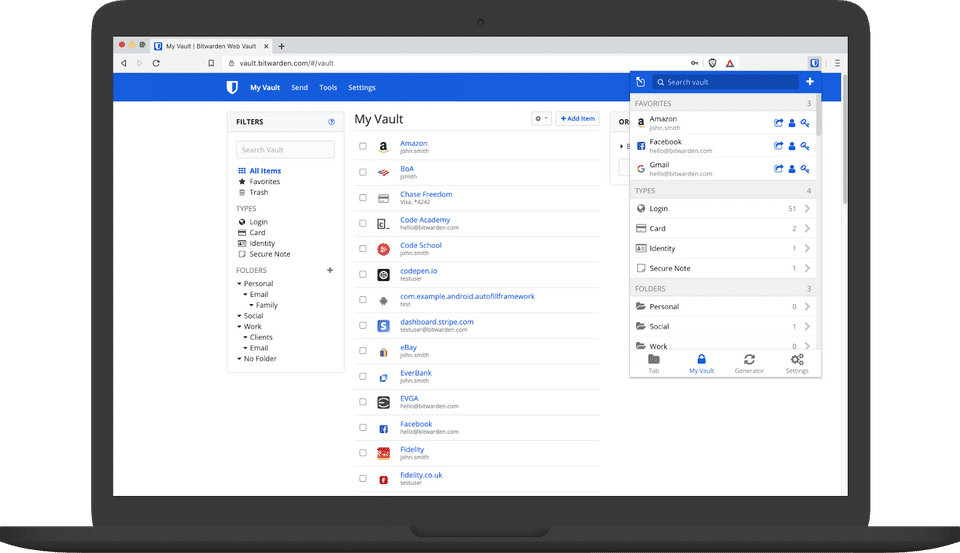The image size is (960, 553).
Task: Collapse the Work folder in the Filters tree
Action: pyautogui.click(x=239, y=326)
